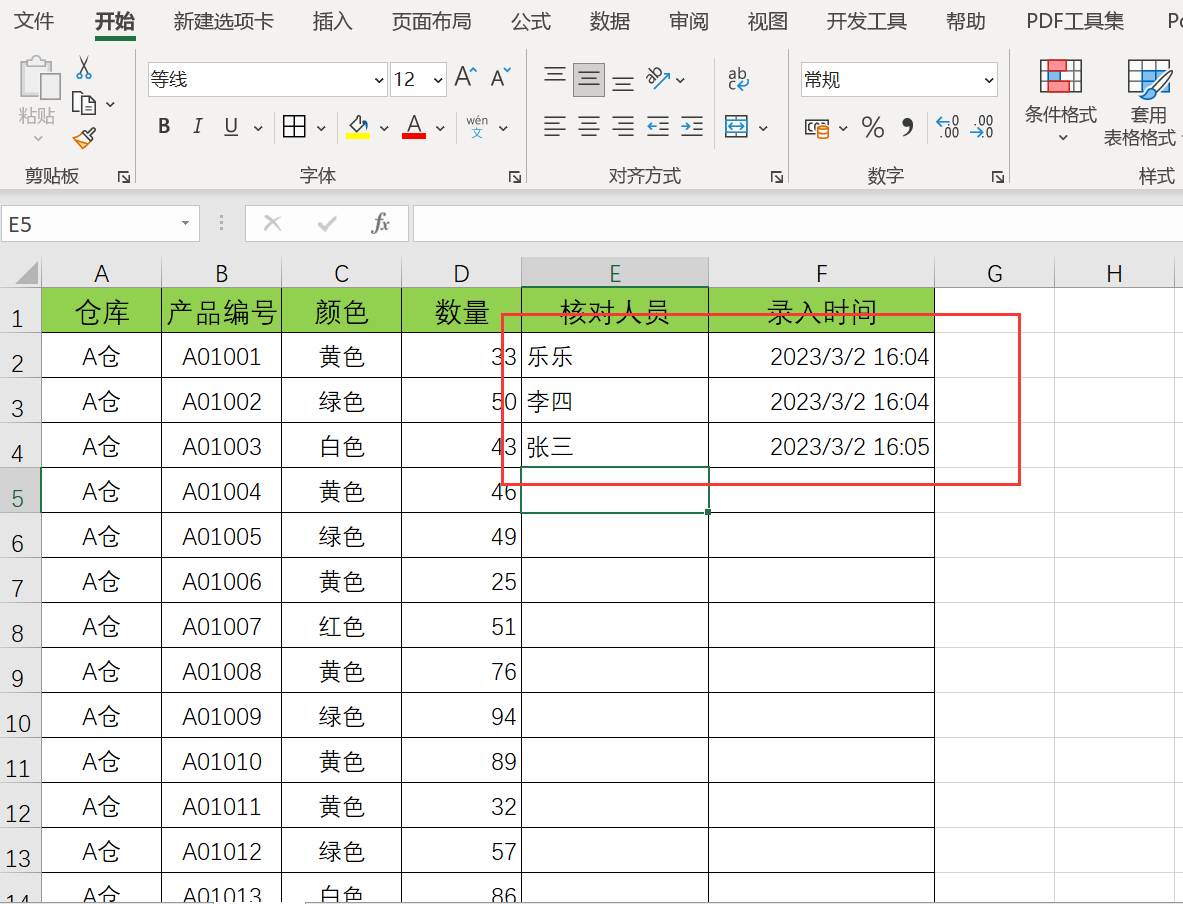Viewport: 1183px width, 904px height.
Task: Increase indent icon
Action: coord(692,127)
